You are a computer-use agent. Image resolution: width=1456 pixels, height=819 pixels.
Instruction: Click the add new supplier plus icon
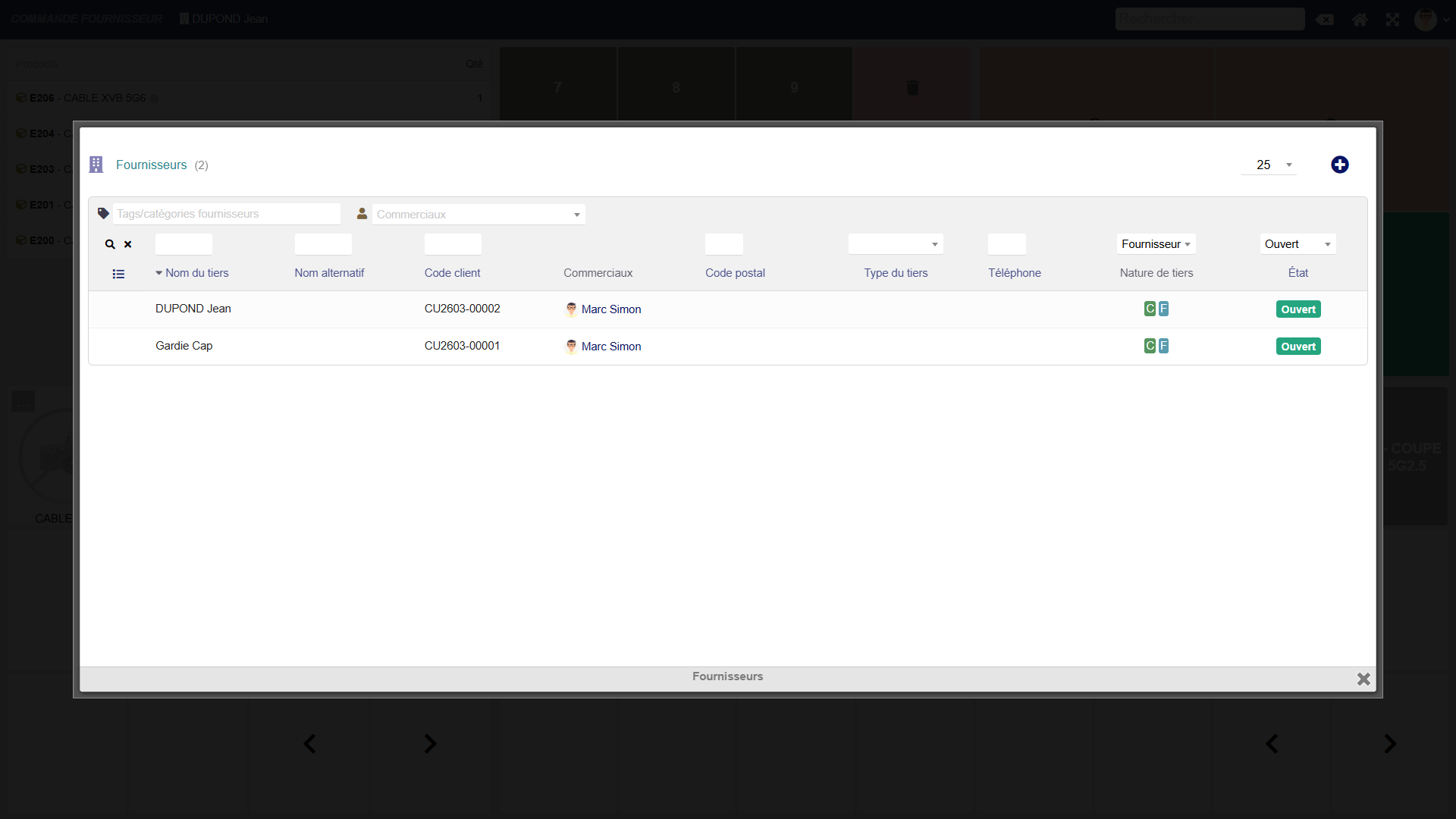coord(1339,165)
